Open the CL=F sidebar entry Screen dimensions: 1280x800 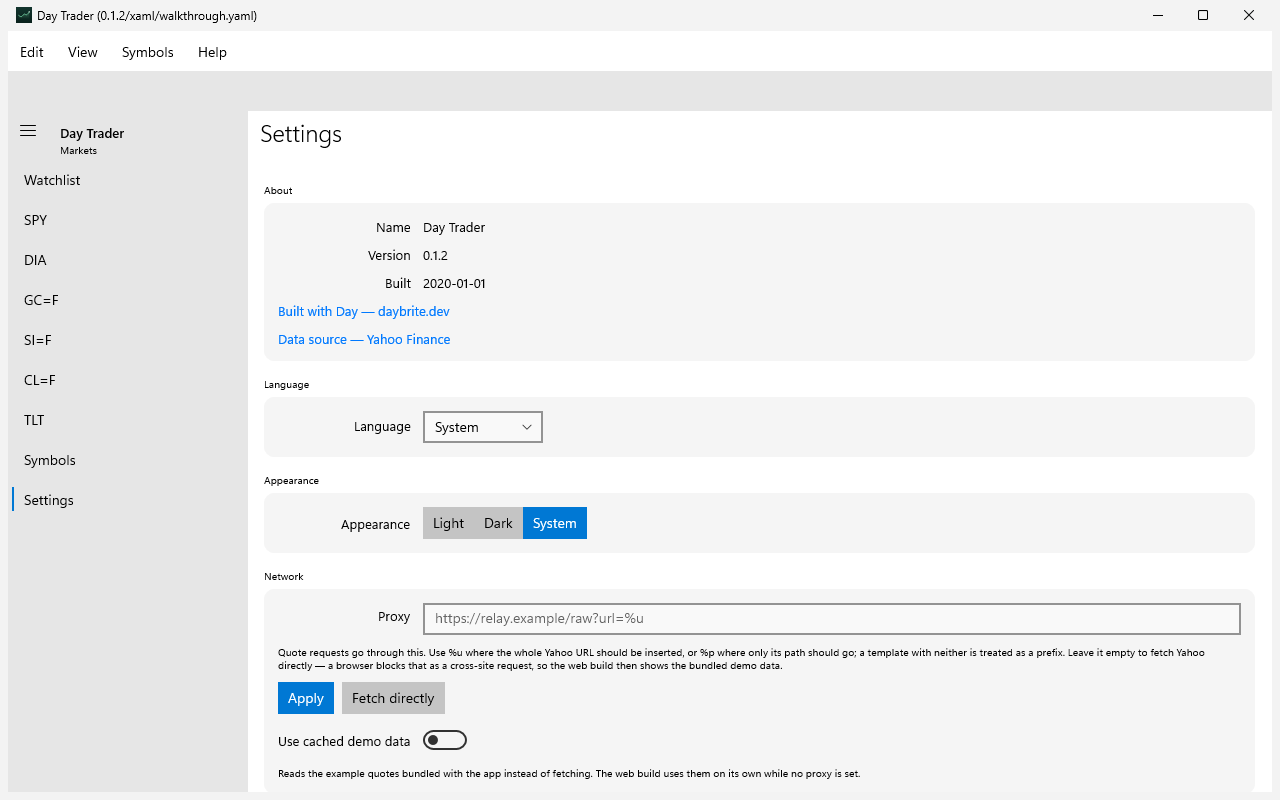128,380
